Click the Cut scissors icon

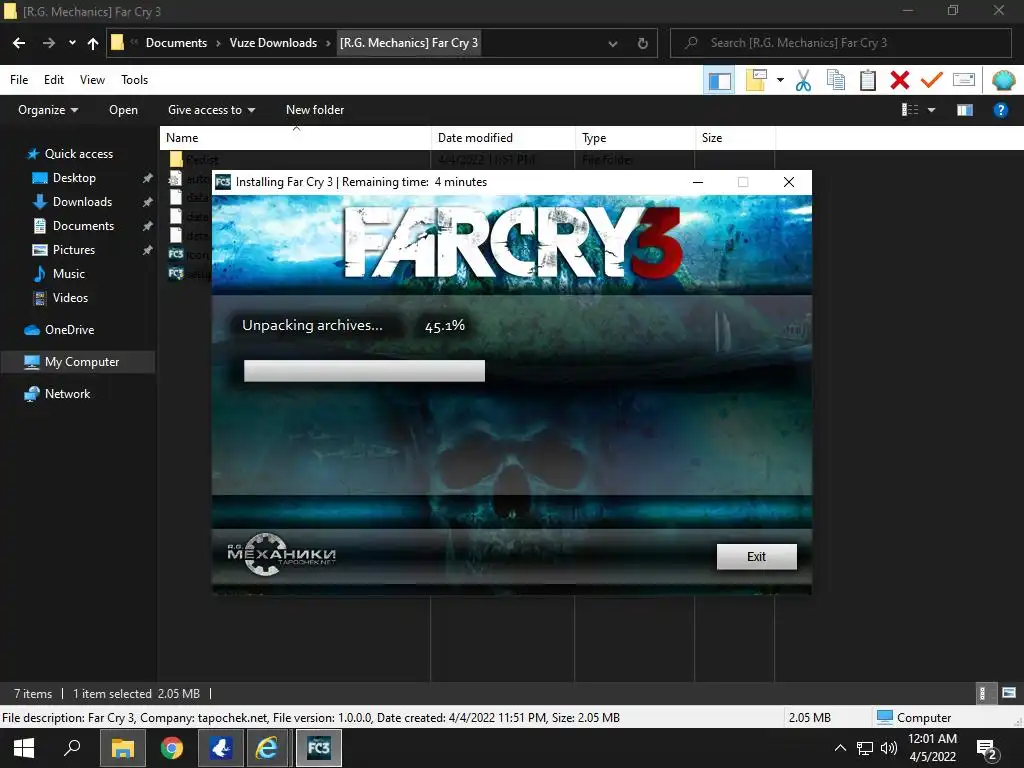click(803, 81)
